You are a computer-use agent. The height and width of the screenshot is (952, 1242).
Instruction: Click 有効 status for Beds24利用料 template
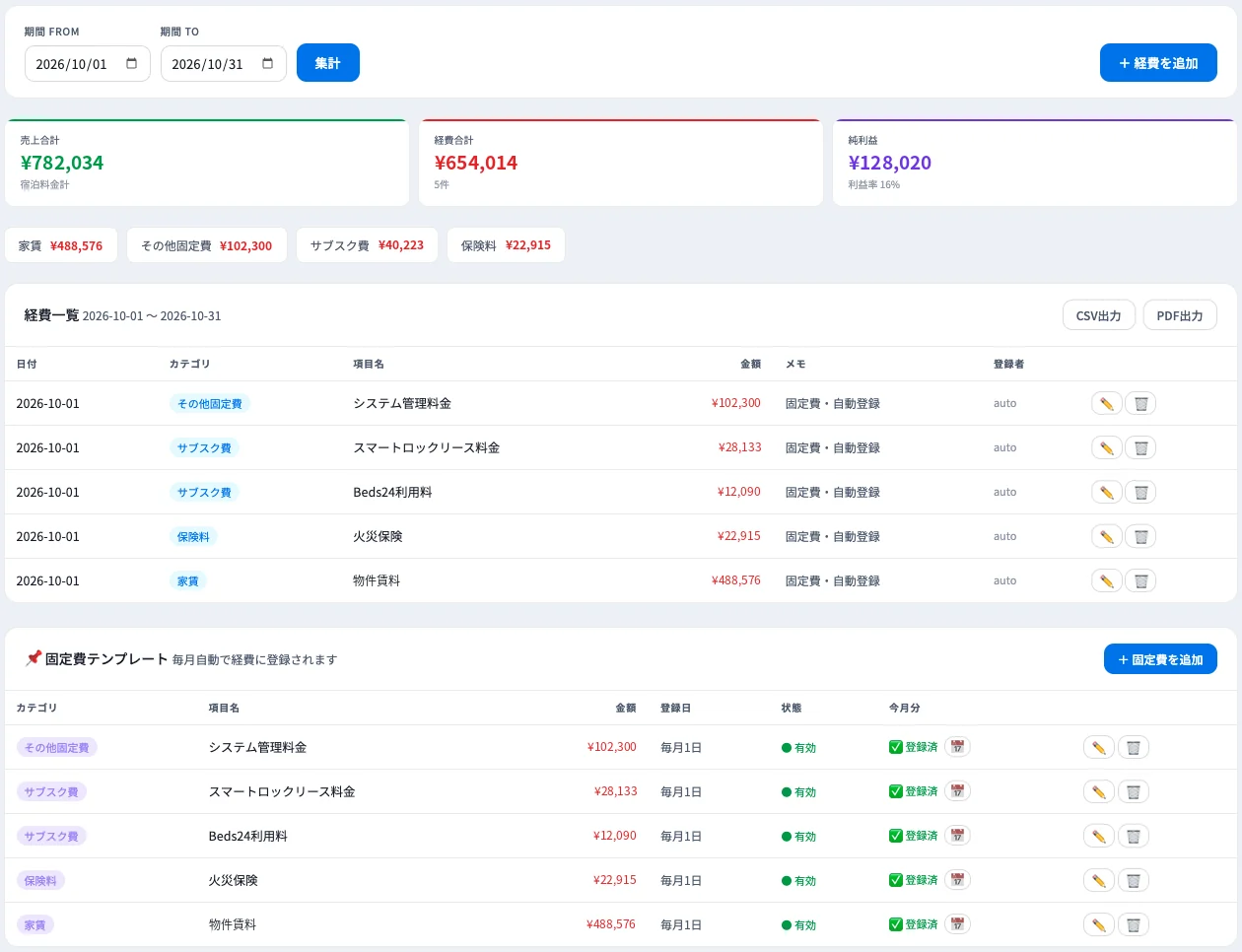point(799,837)
